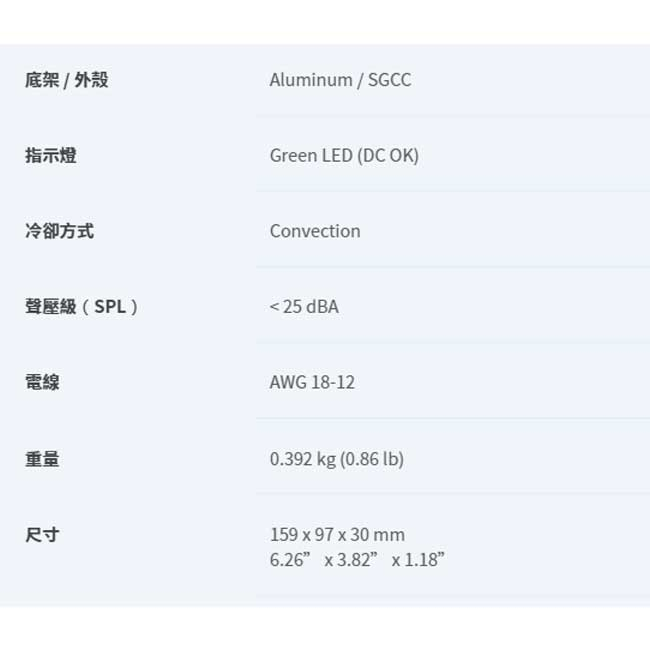Viewport: 650px width, 650px height.
Task: Click the 指示燈 row label
Action: (51, 156)
